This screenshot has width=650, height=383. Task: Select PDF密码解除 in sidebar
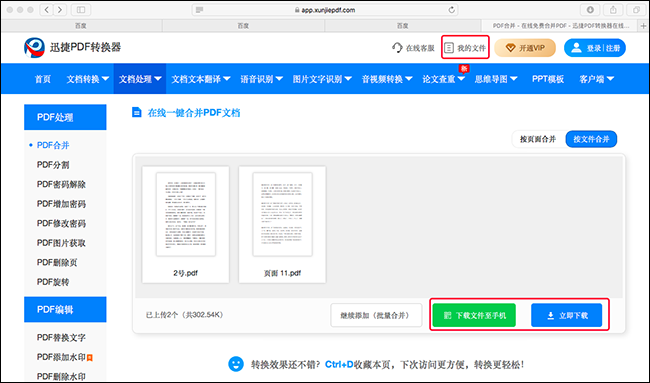point(61,184)
